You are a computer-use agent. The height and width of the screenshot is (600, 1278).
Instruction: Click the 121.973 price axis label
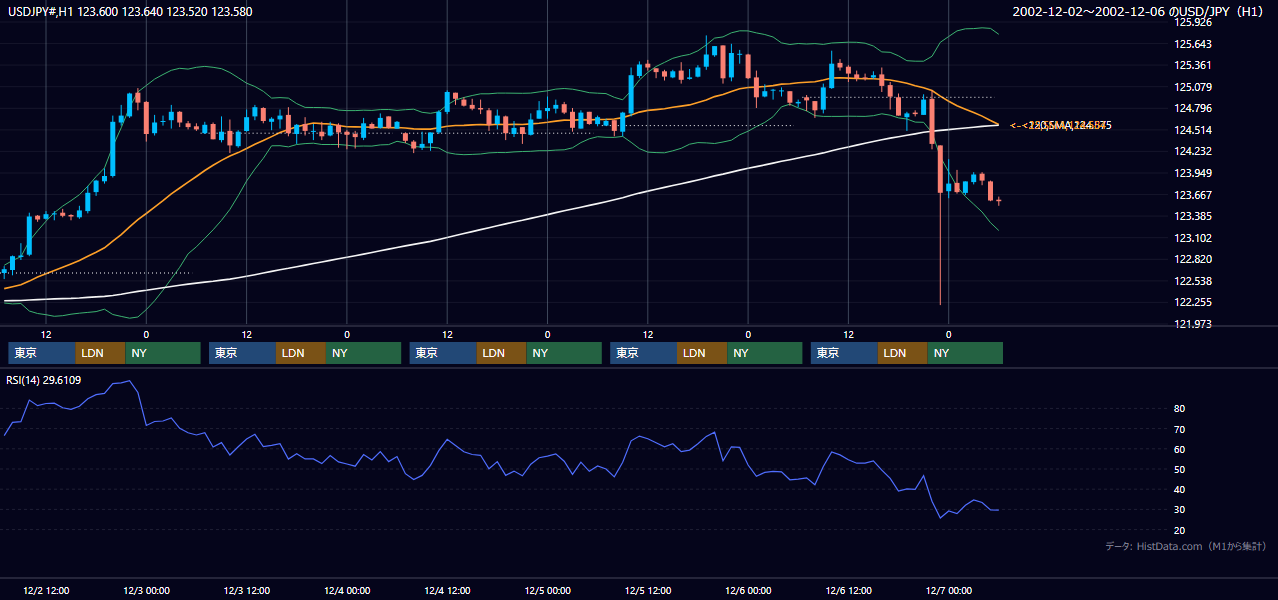click(x=1193, y=324)
